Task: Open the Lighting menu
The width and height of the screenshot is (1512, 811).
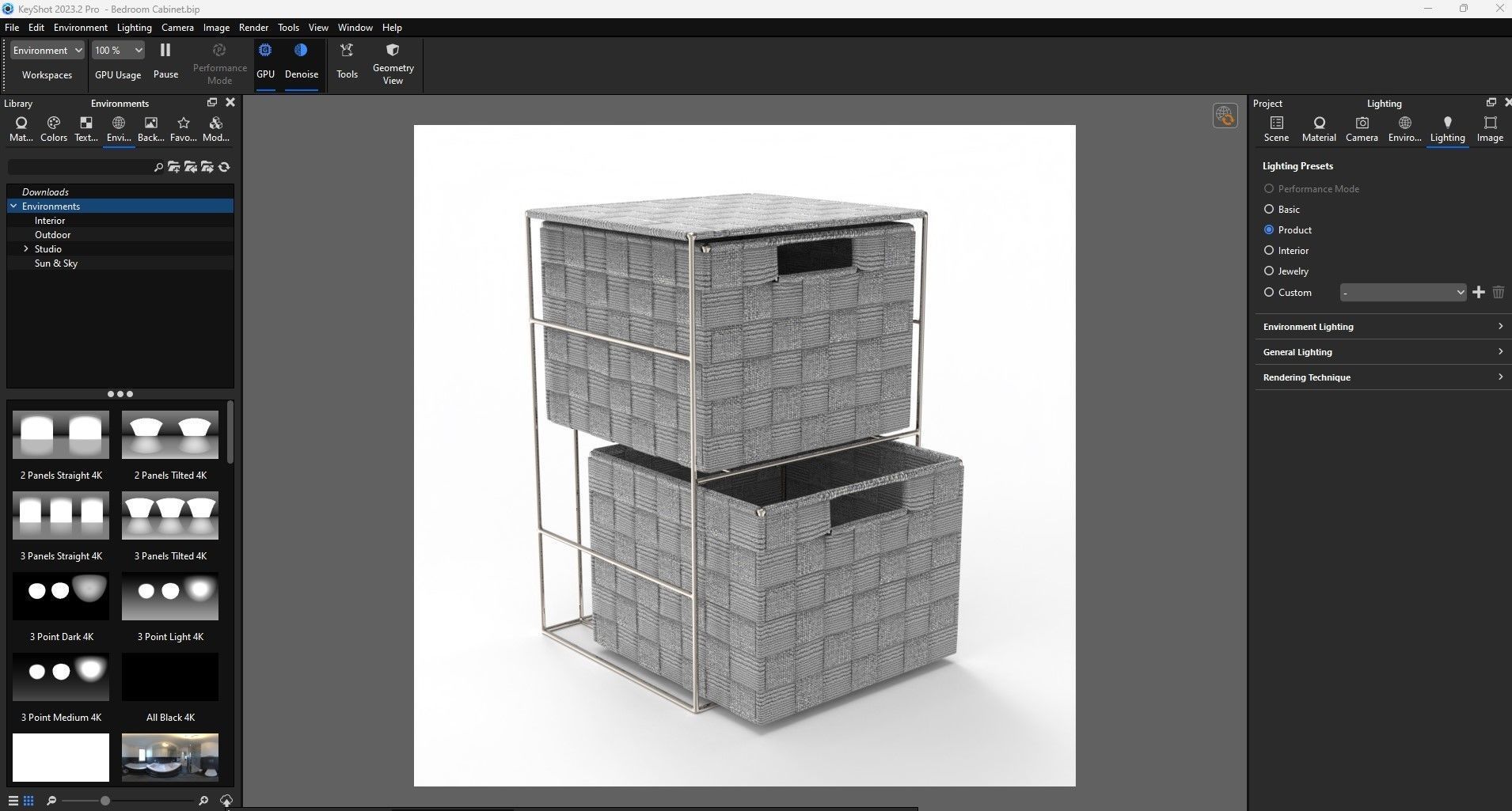Action: click(x=134, y=27)
